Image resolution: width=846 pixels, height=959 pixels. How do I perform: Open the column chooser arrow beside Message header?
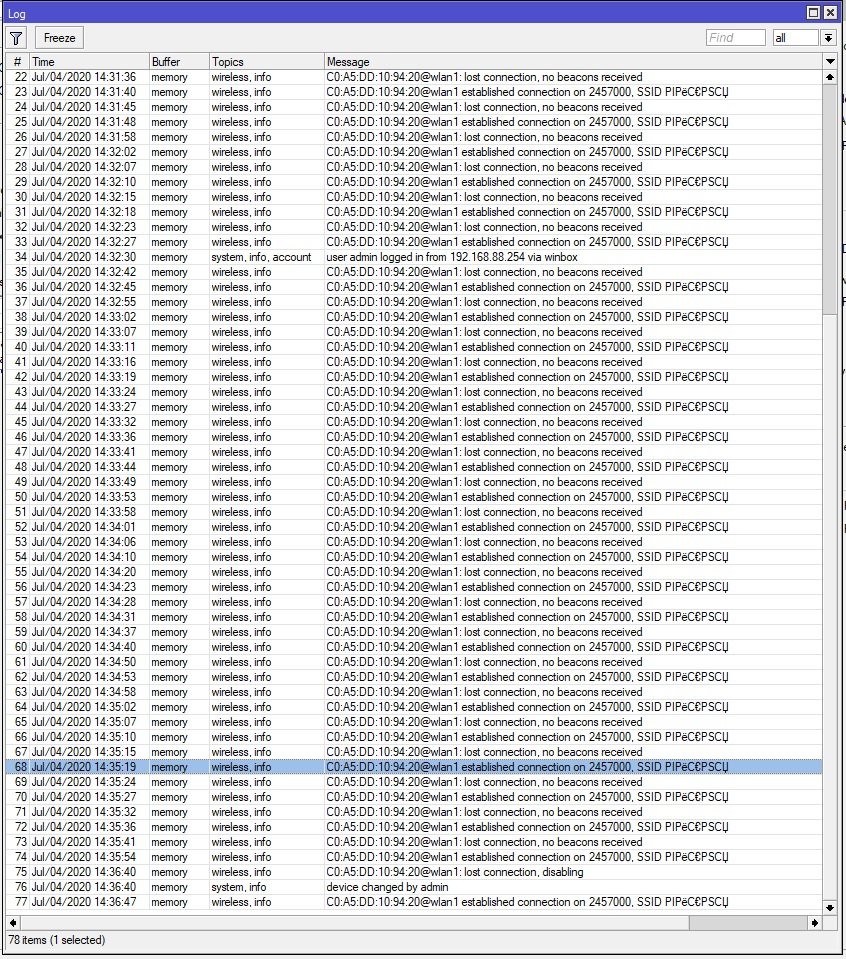click(830, 61)
